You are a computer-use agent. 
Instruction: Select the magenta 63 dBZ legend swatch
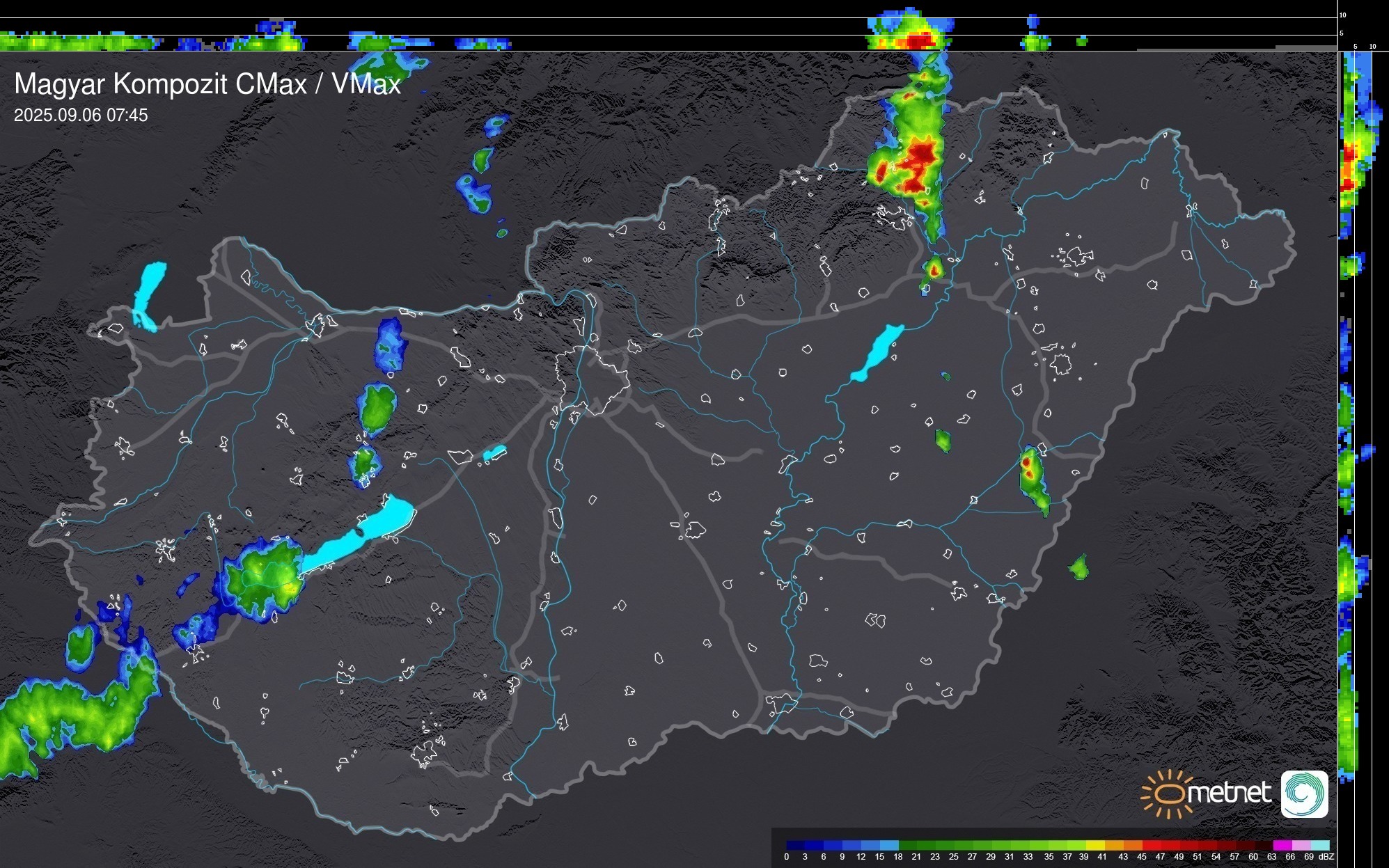[x=1281, y=845]
